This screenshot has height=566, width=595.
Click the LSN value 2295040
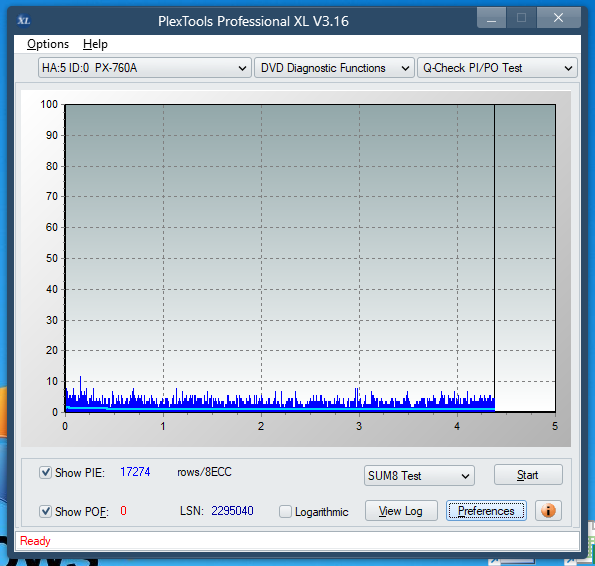click(x=232, y=511)
